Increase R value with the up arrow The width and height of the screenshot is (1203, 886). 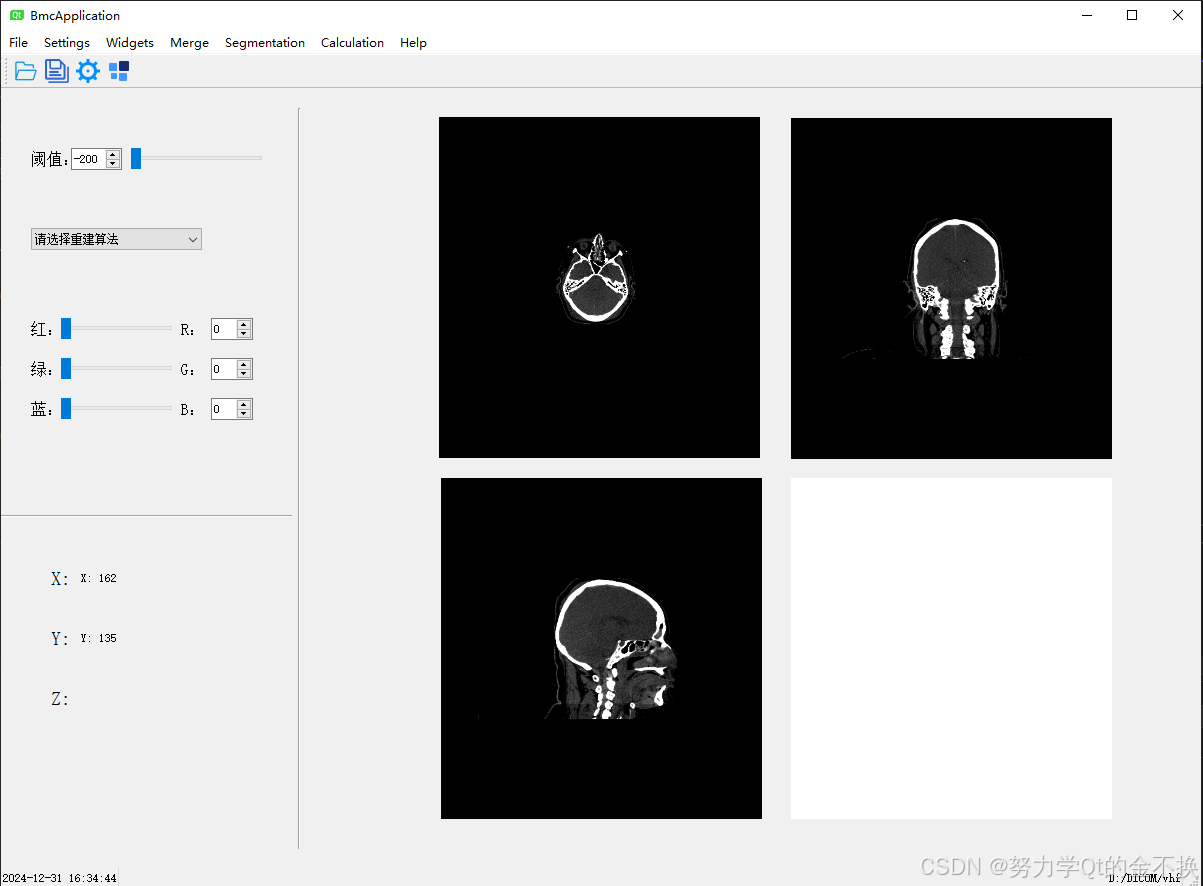pos(244,324)
